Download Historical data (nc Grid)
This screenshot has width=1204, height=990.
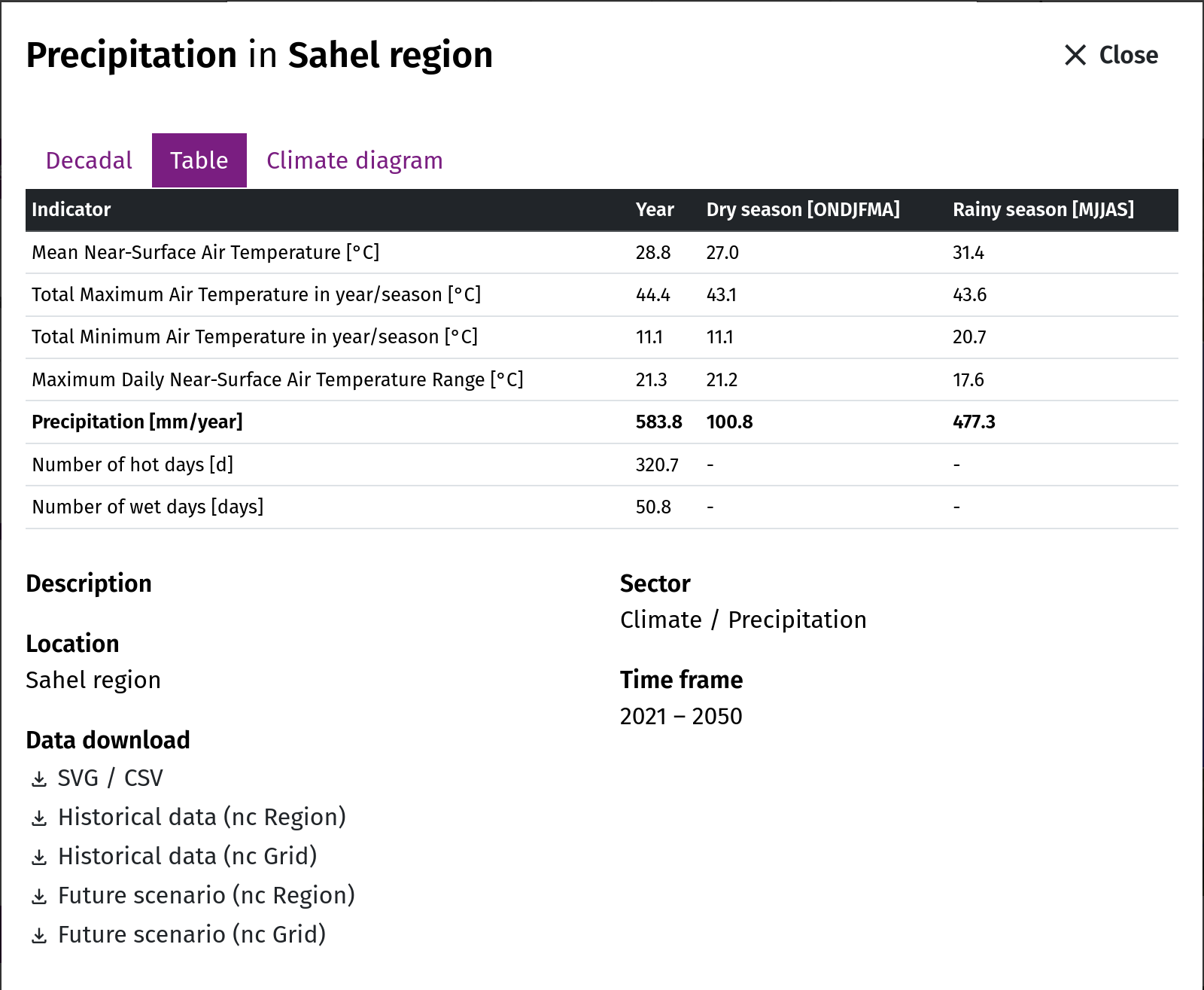(x=187, y=856)
